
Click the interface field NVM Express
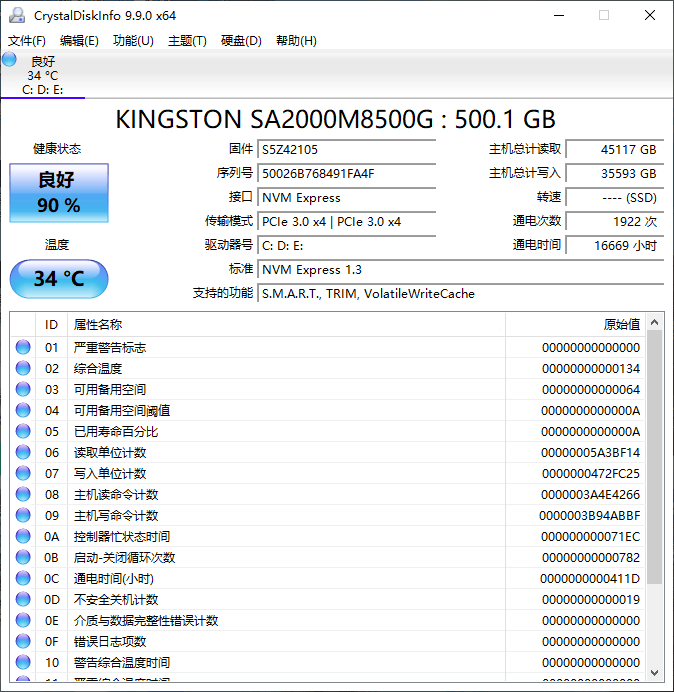click(x=346, y=198)
